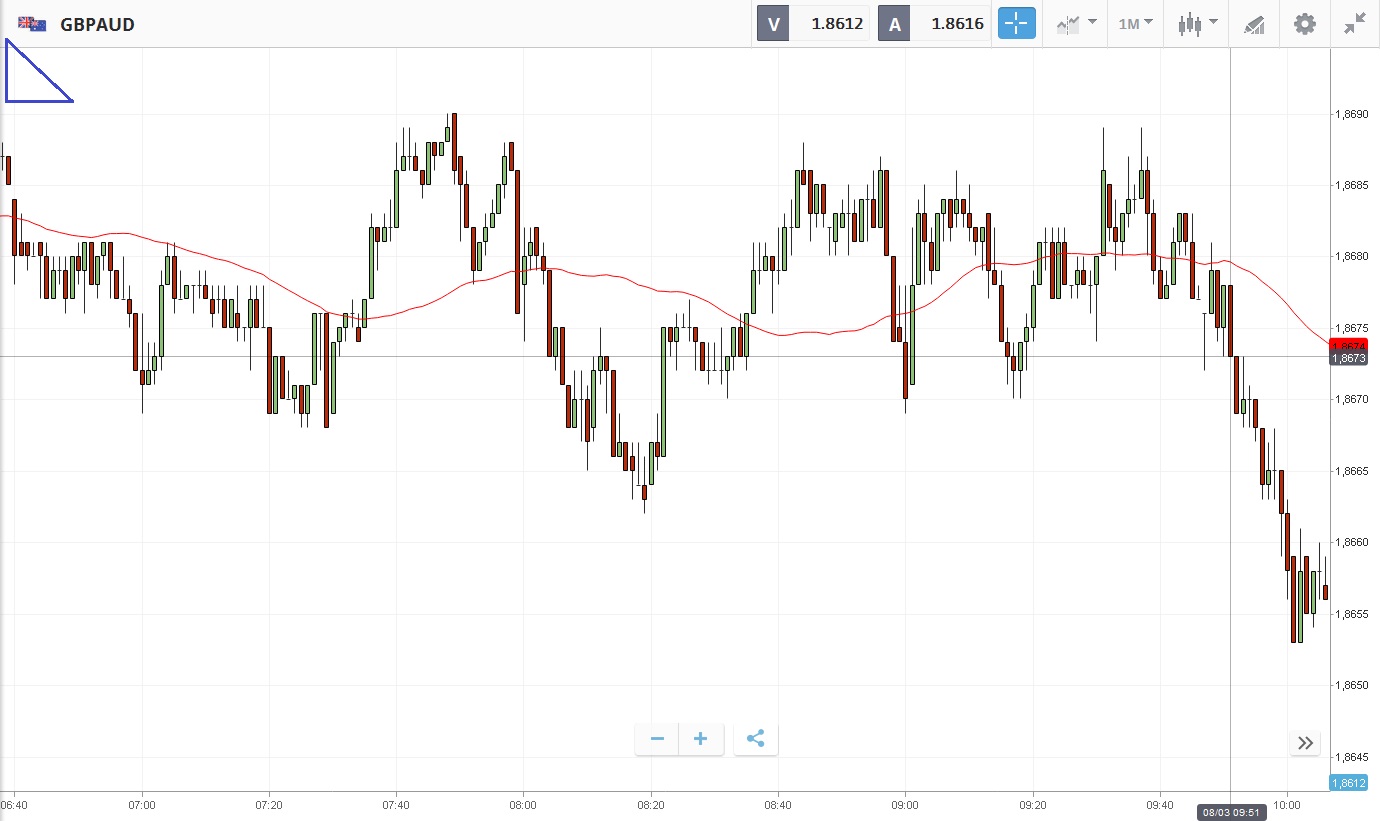
Task: Expand the 1M timeframe dropdown
Action: tap(1135, 24)
